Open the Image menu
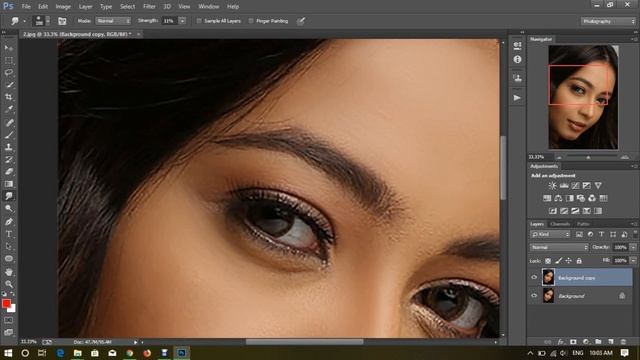 pyautogui.click(x=63, y=7)
